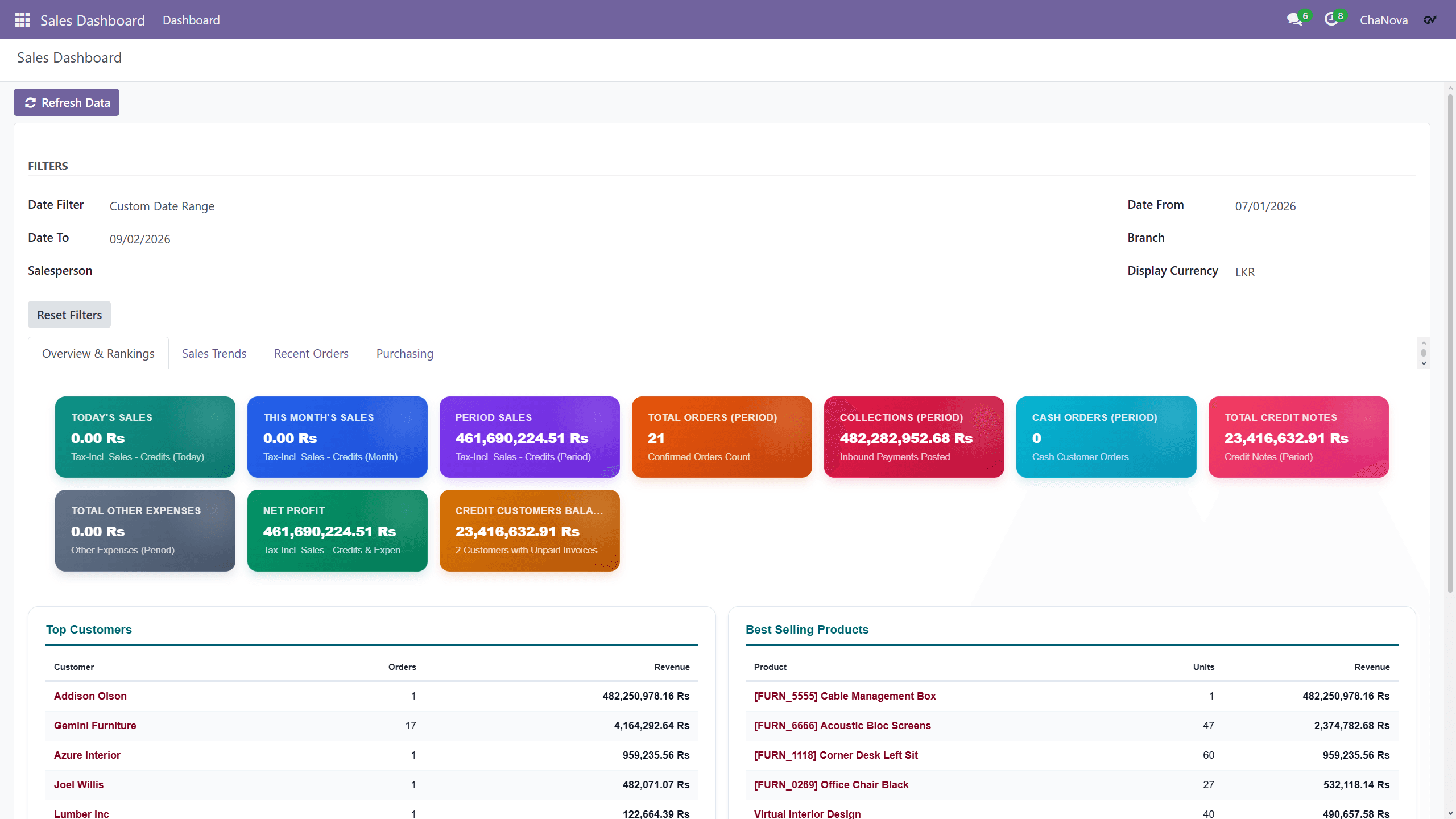Click the debug tools icon beside ChaNova
Image resolution: width=1456 pixels, height=819 pixels.
(x=1430, y=20)
